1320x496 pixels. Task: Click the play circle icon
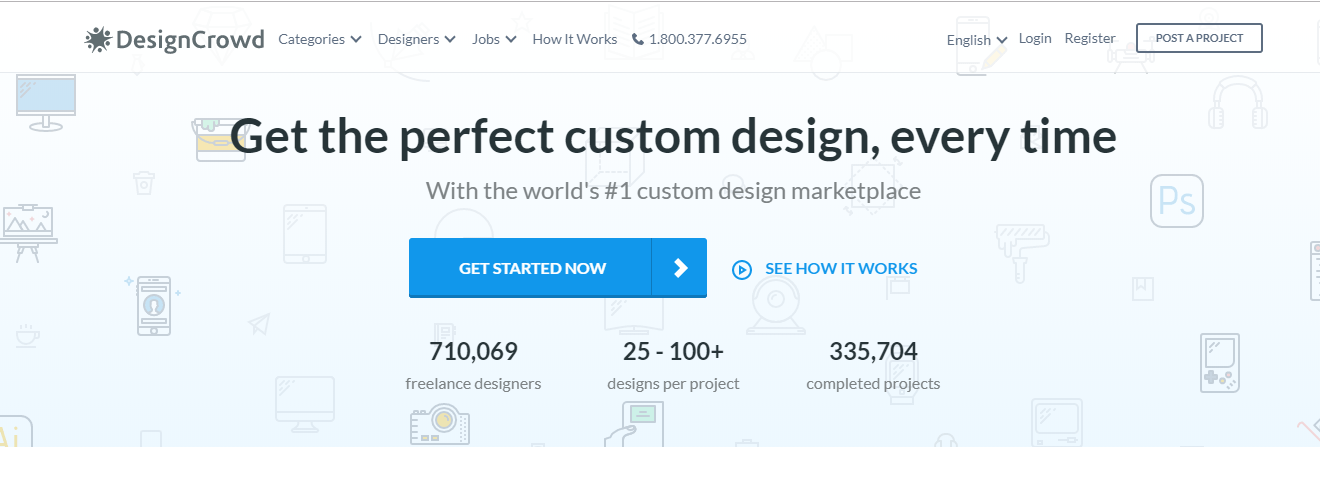coord(741,269)
